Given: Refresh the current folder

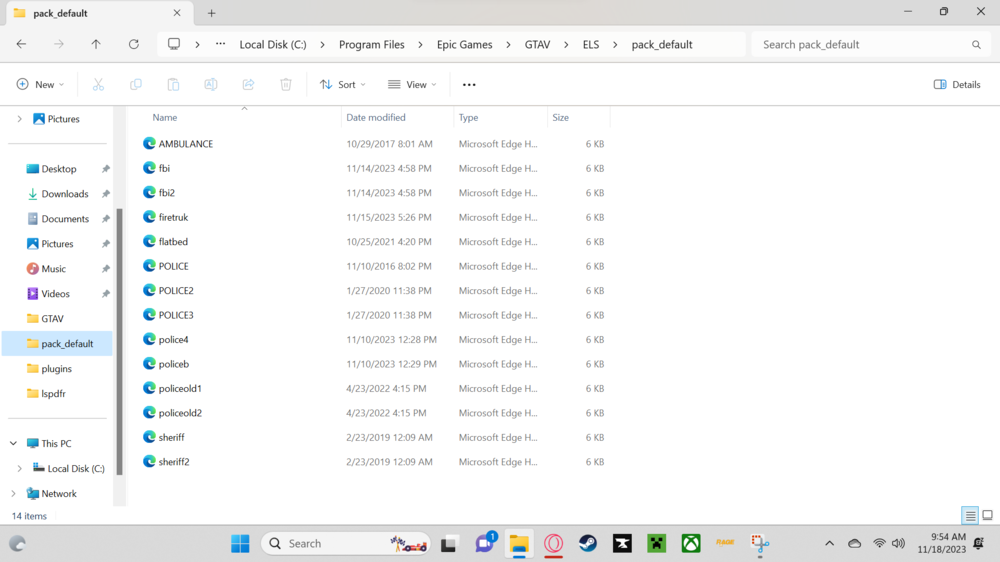Looking at the screenshot, I should click(133, 44).
